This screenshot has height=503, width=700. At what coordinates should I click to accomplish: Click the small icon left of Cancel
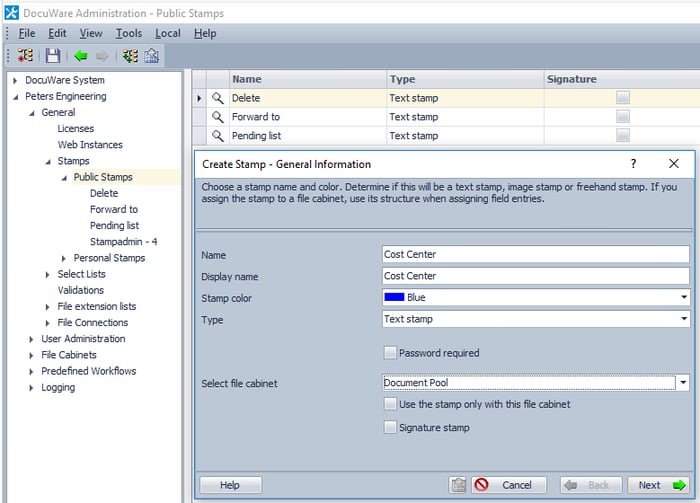click(458, 485)
